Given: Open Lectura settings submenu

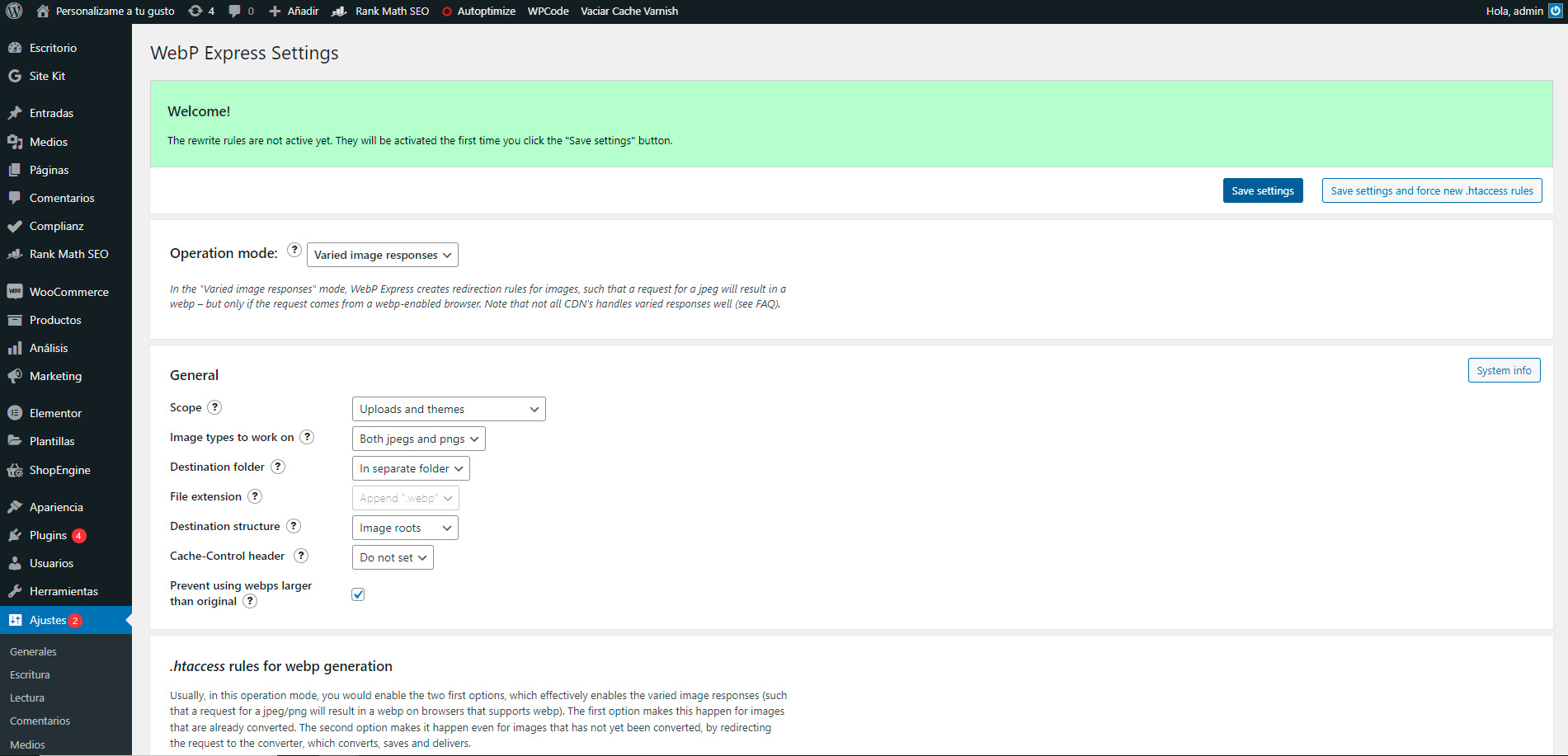Looking at the screenshot, I should pyautogui.click(x=27, y=697).
